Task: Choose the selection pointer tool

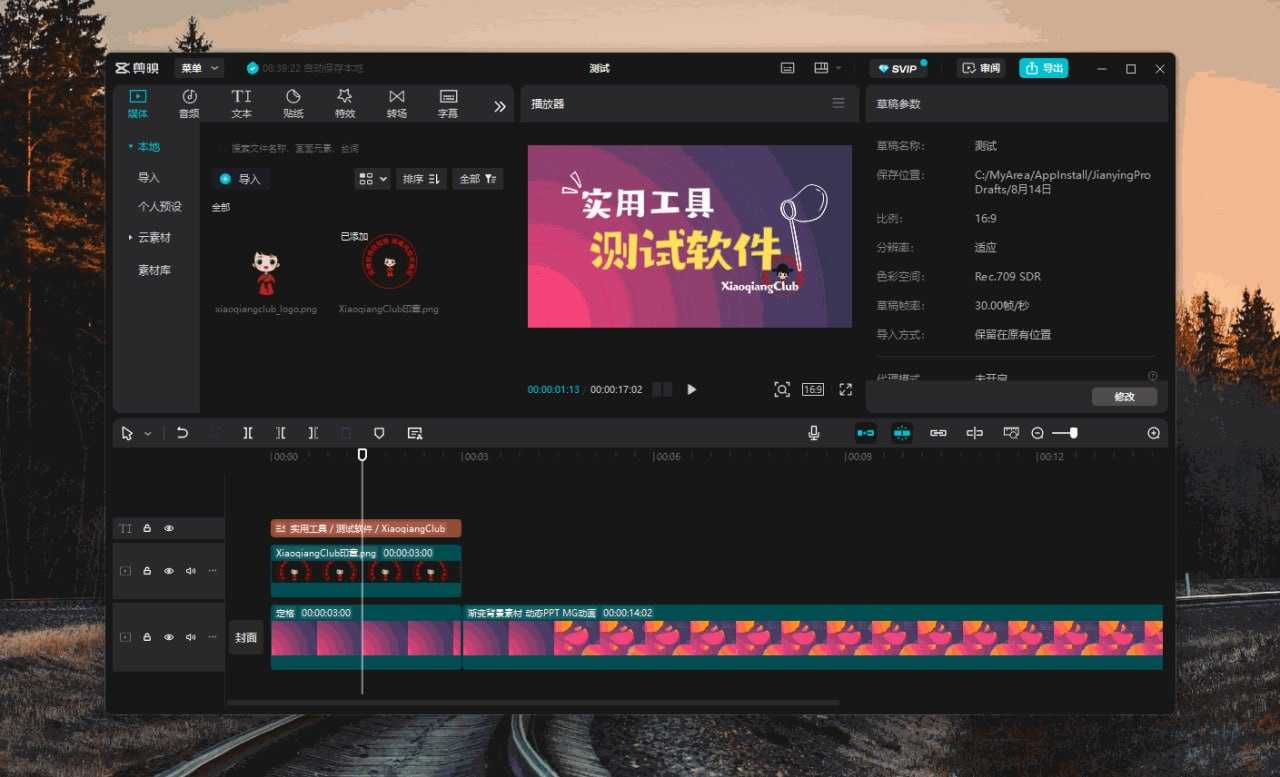Action: [127, 433]
